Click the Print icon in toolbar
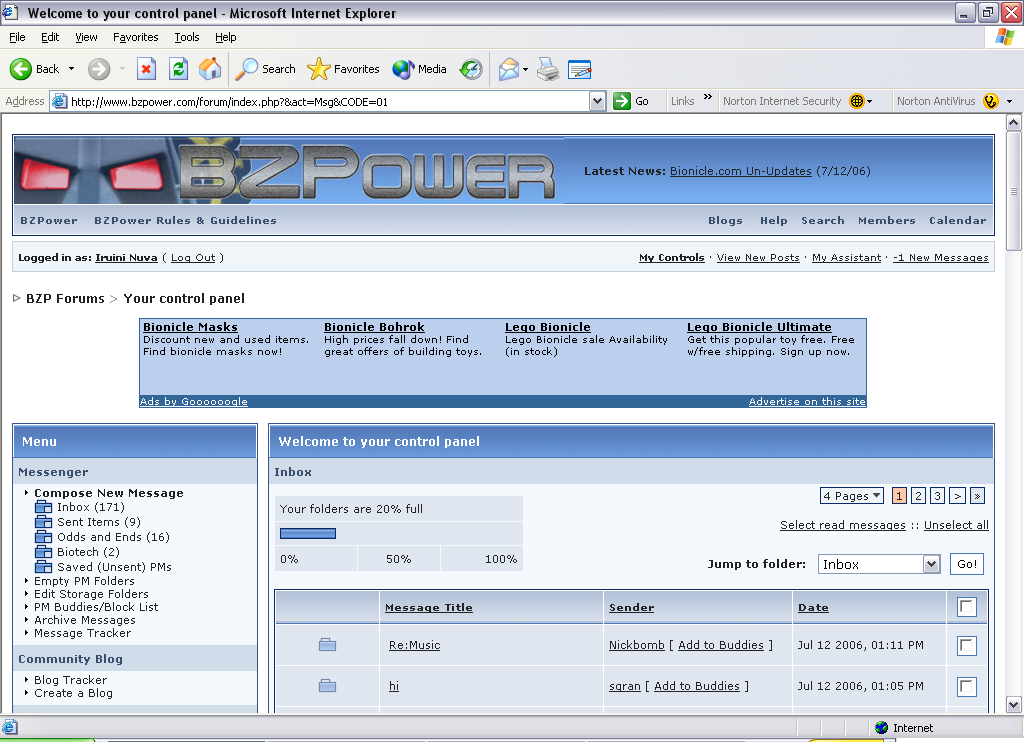The height and width of the screenshot is (742, 1024). (x=547, y=69)
